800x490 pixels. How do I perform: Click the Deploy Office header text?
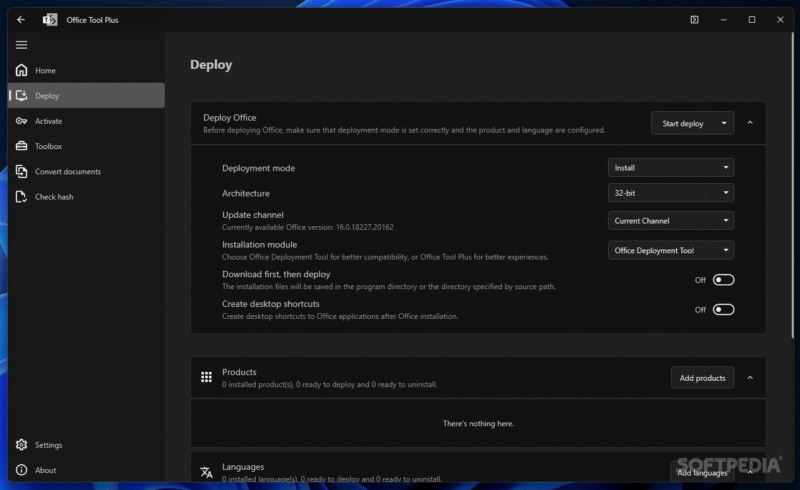click(230, 117)
